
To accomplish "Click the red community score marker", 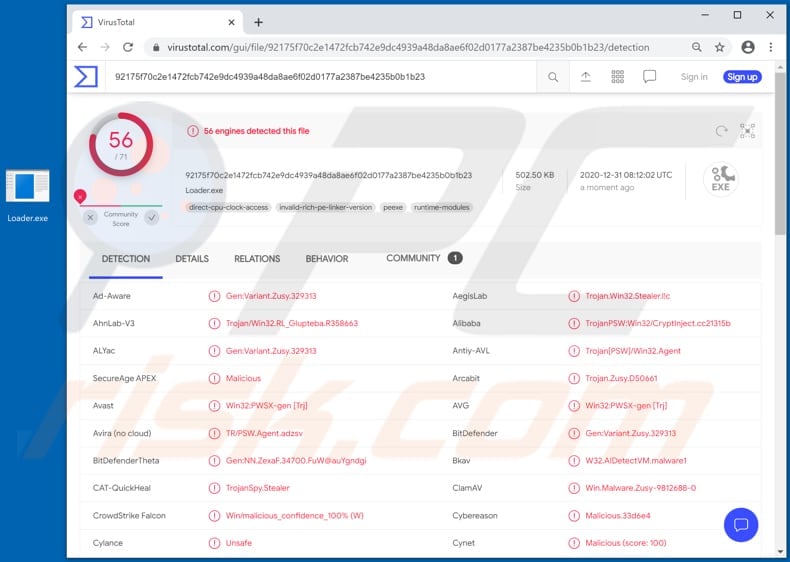I will point(80,197).
